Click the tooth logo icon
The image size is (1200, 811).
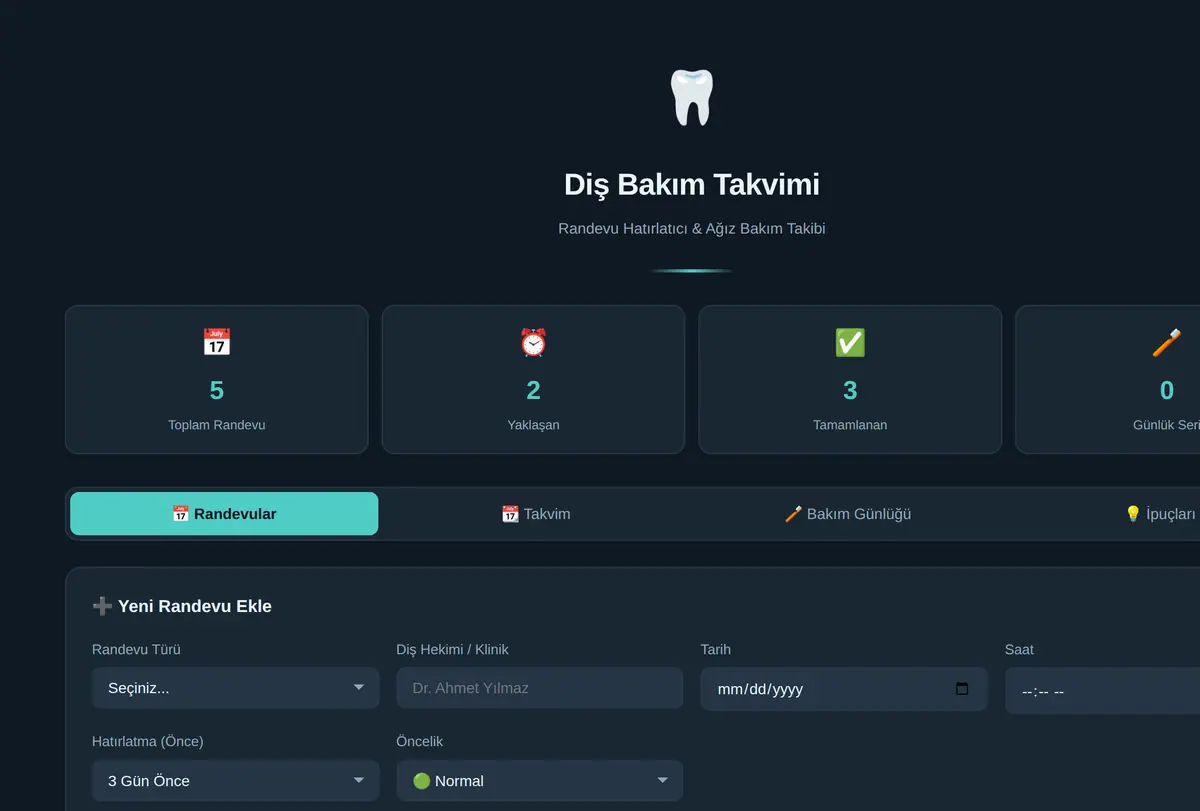(691, 97)
